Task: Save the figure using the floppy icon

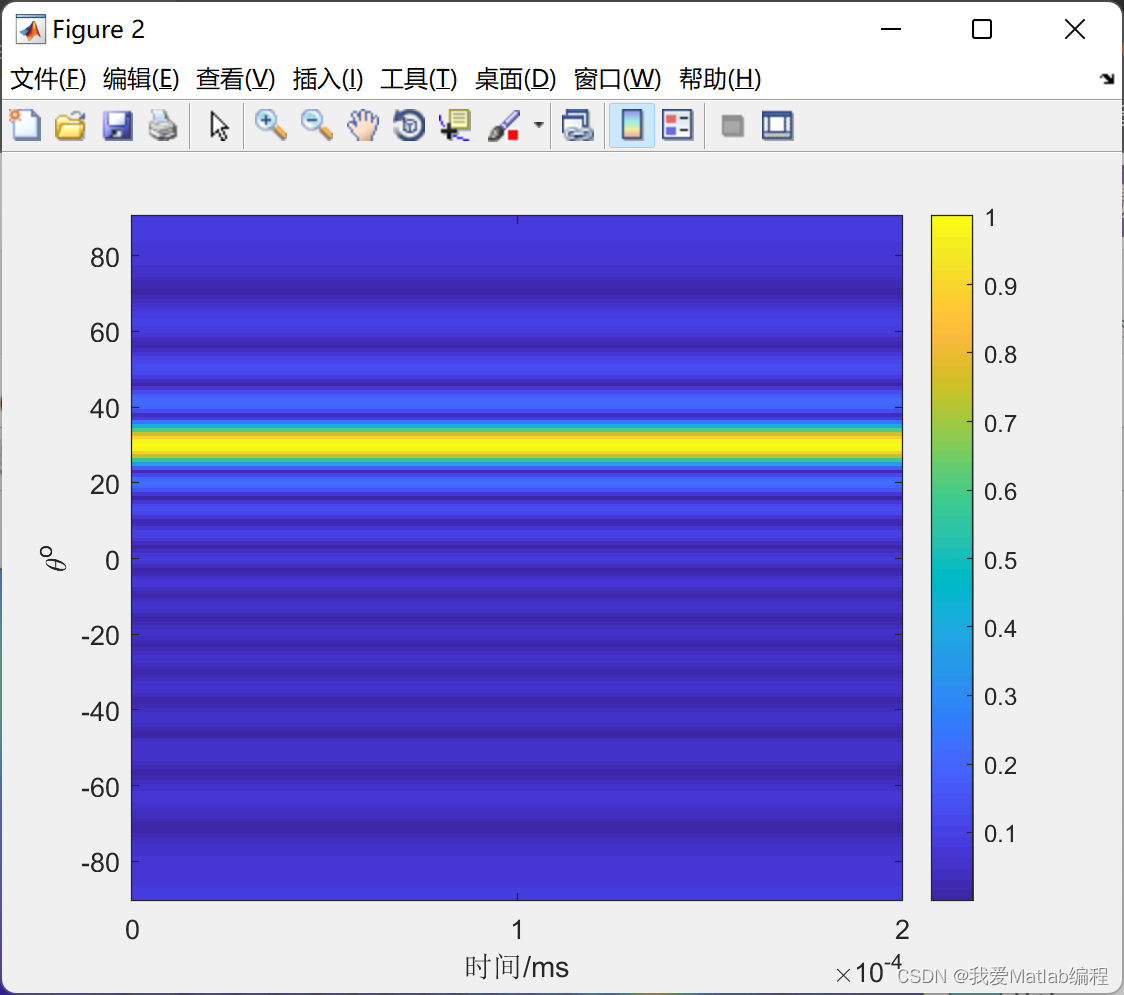Action: click(x=117, y=125)
